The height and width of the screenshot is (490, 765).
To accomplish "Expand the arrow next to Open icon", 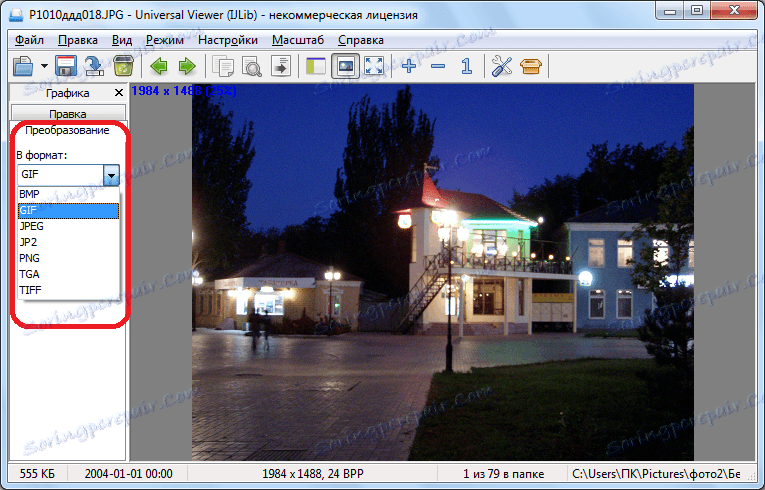I will click(44, 66).
